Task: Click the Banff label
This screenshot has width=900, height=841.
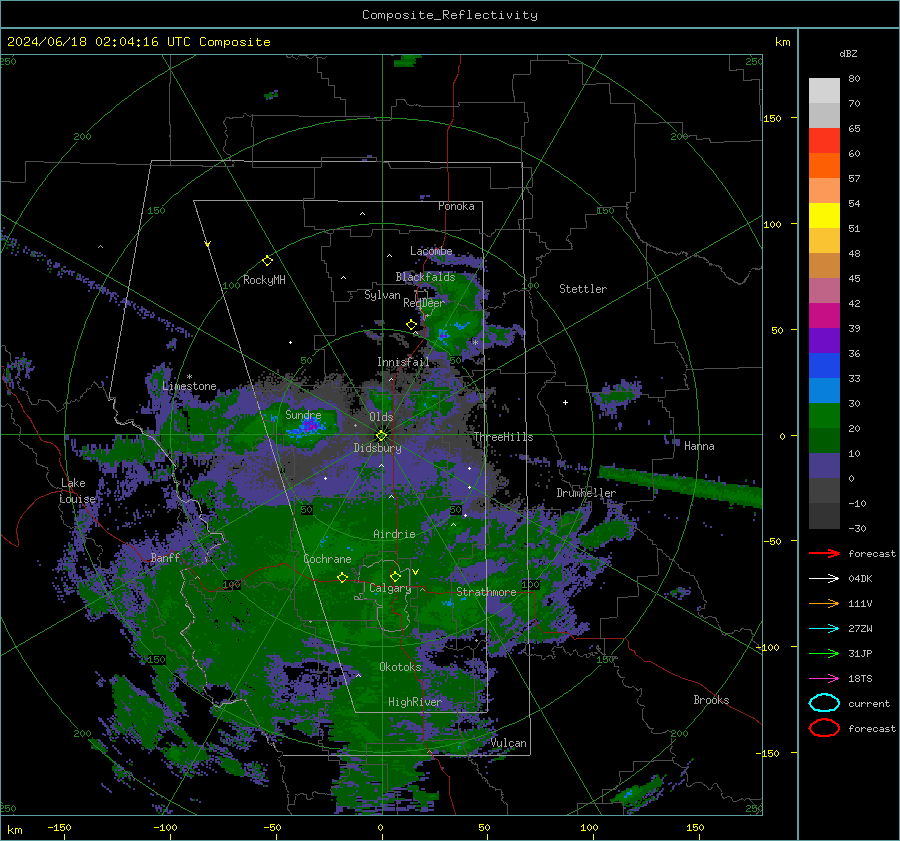Action: (x=165, y=558)
